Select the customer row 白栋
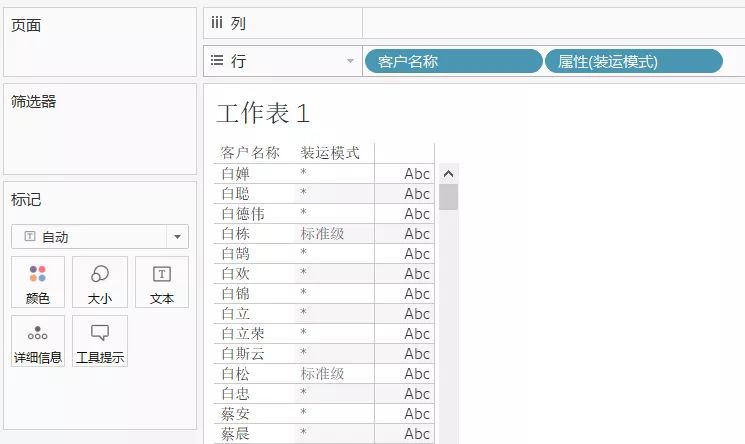745x444 pixels. [x=236, y=234]
